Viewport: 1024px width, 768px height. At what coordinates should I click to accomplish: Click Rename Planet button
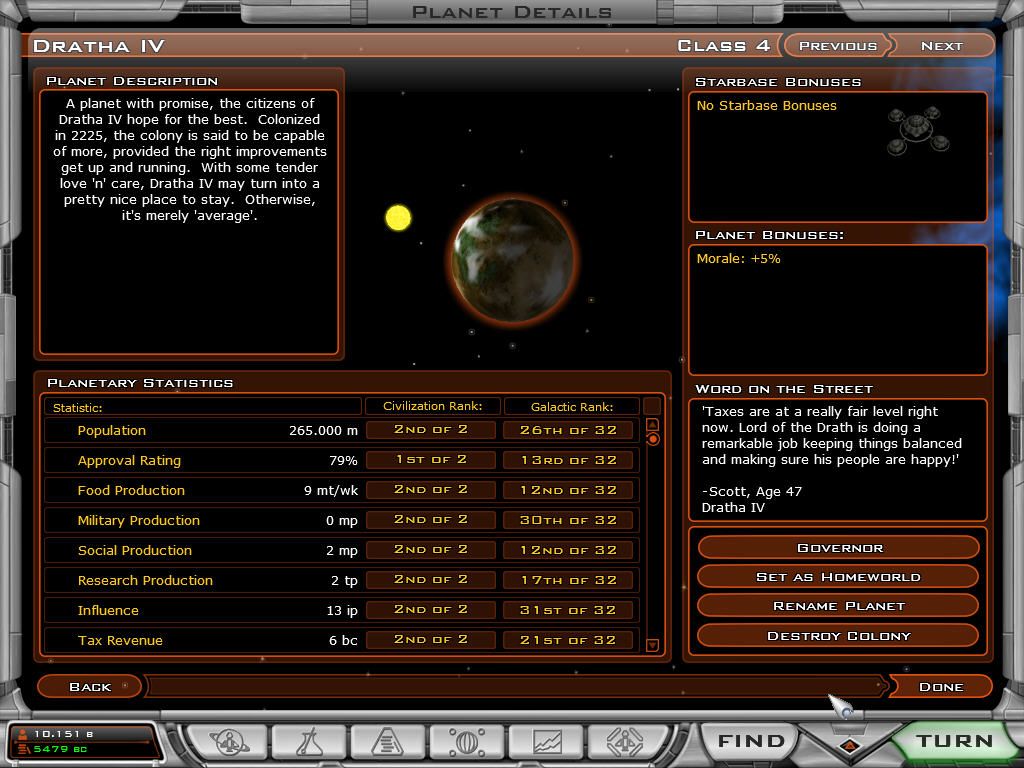tap(838, 606)
